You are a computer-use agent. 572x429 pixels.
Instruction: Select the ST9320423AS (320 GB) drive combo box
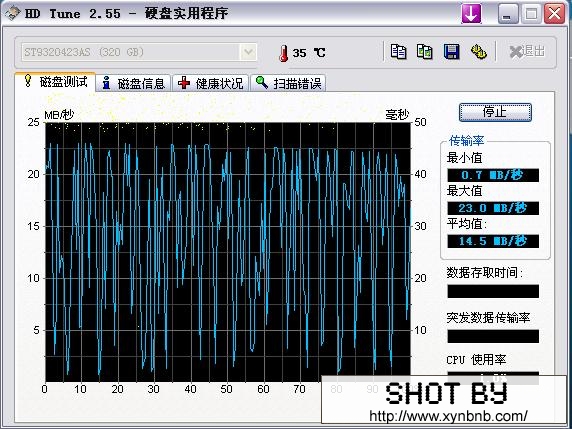click(139, 52)
